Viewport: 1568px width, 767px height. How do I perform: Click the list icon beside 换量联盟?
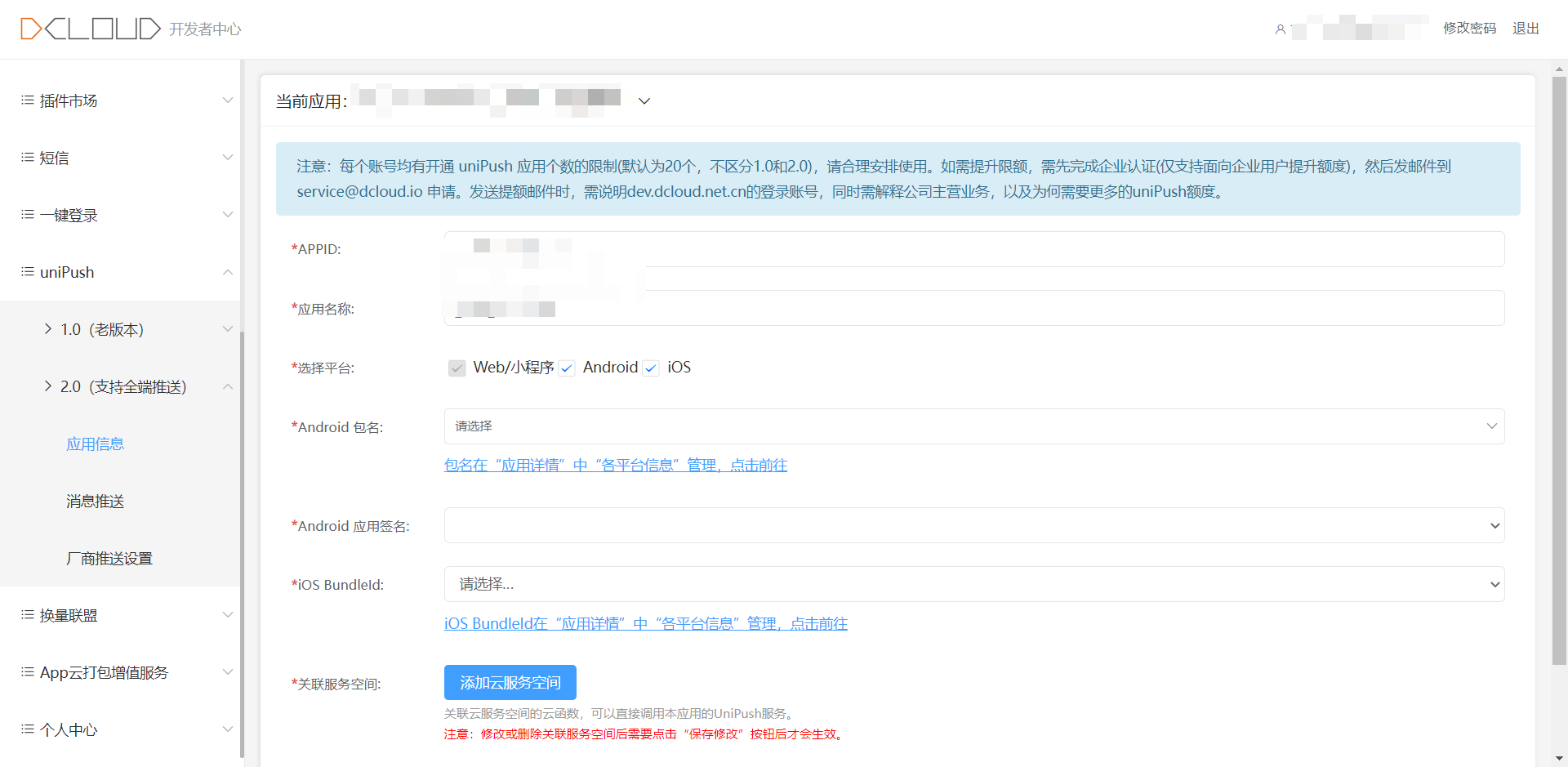coord(28,615)
